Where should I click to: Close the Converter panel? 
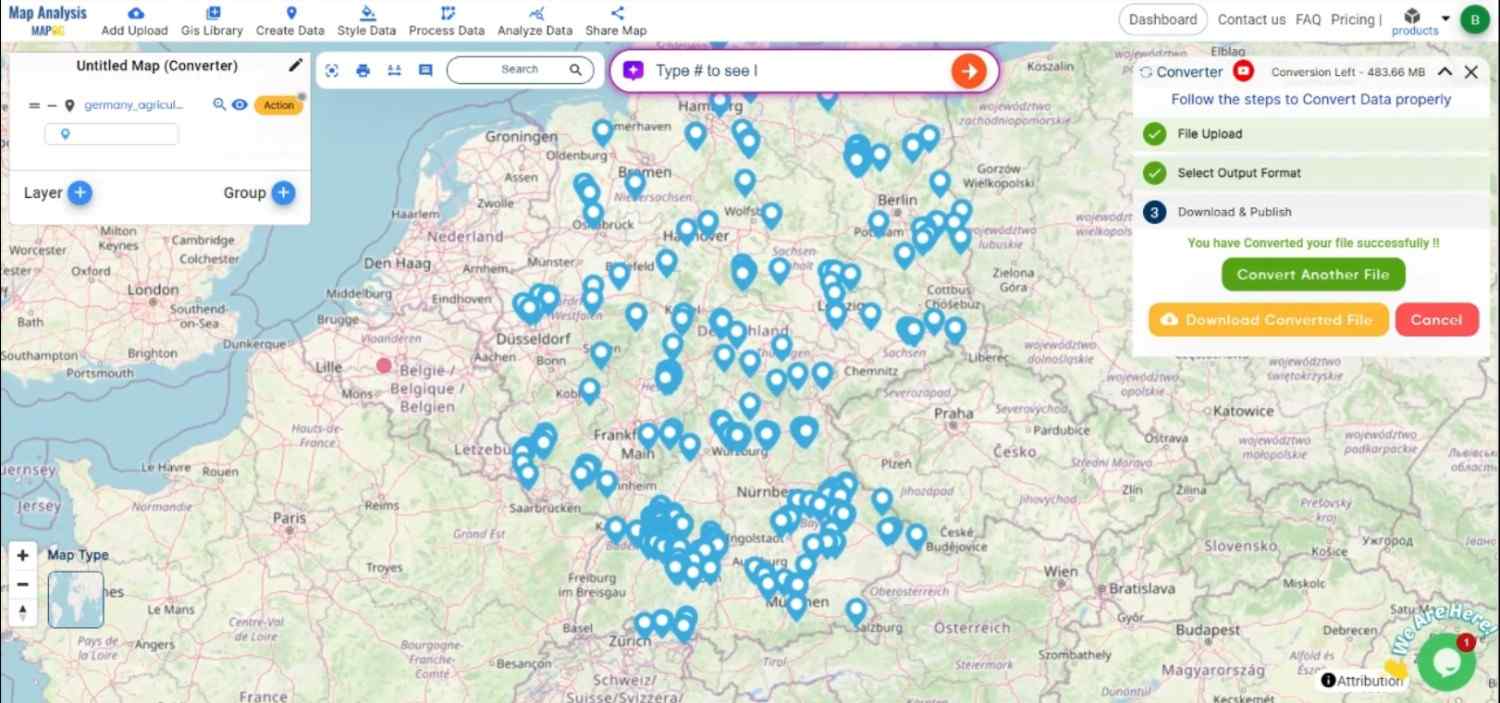click(x=1471, y=72)
